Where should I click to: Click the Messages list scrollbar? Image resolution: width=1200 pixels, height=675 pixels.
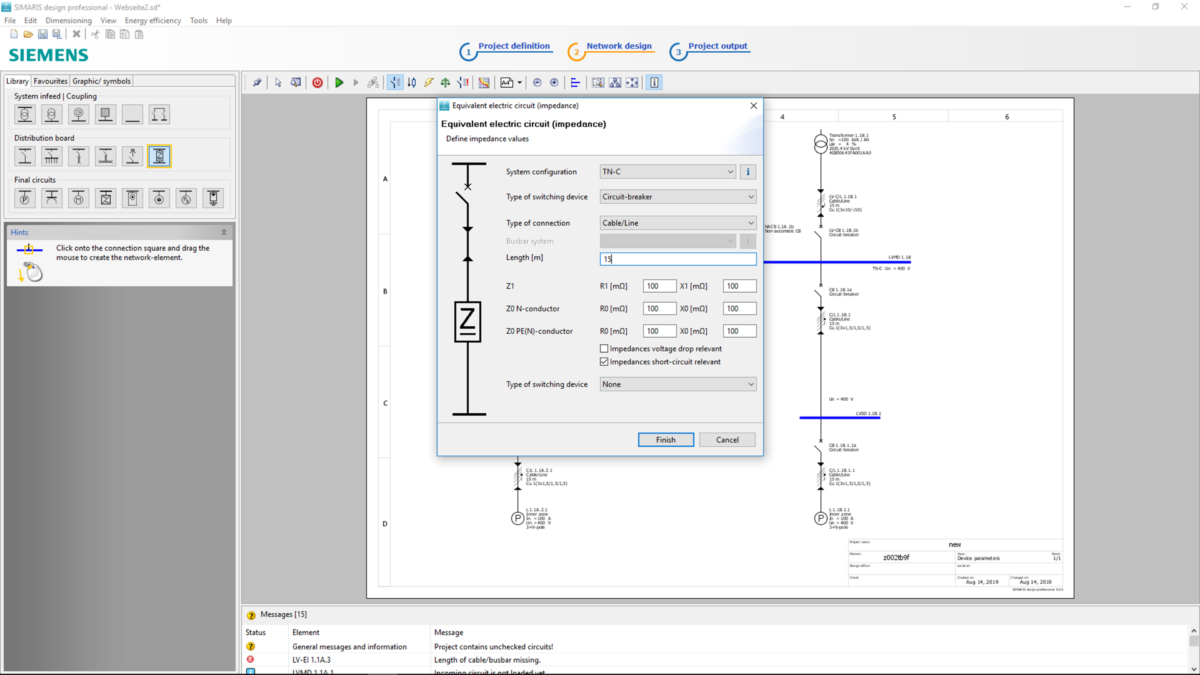(x=1194, y=650)
